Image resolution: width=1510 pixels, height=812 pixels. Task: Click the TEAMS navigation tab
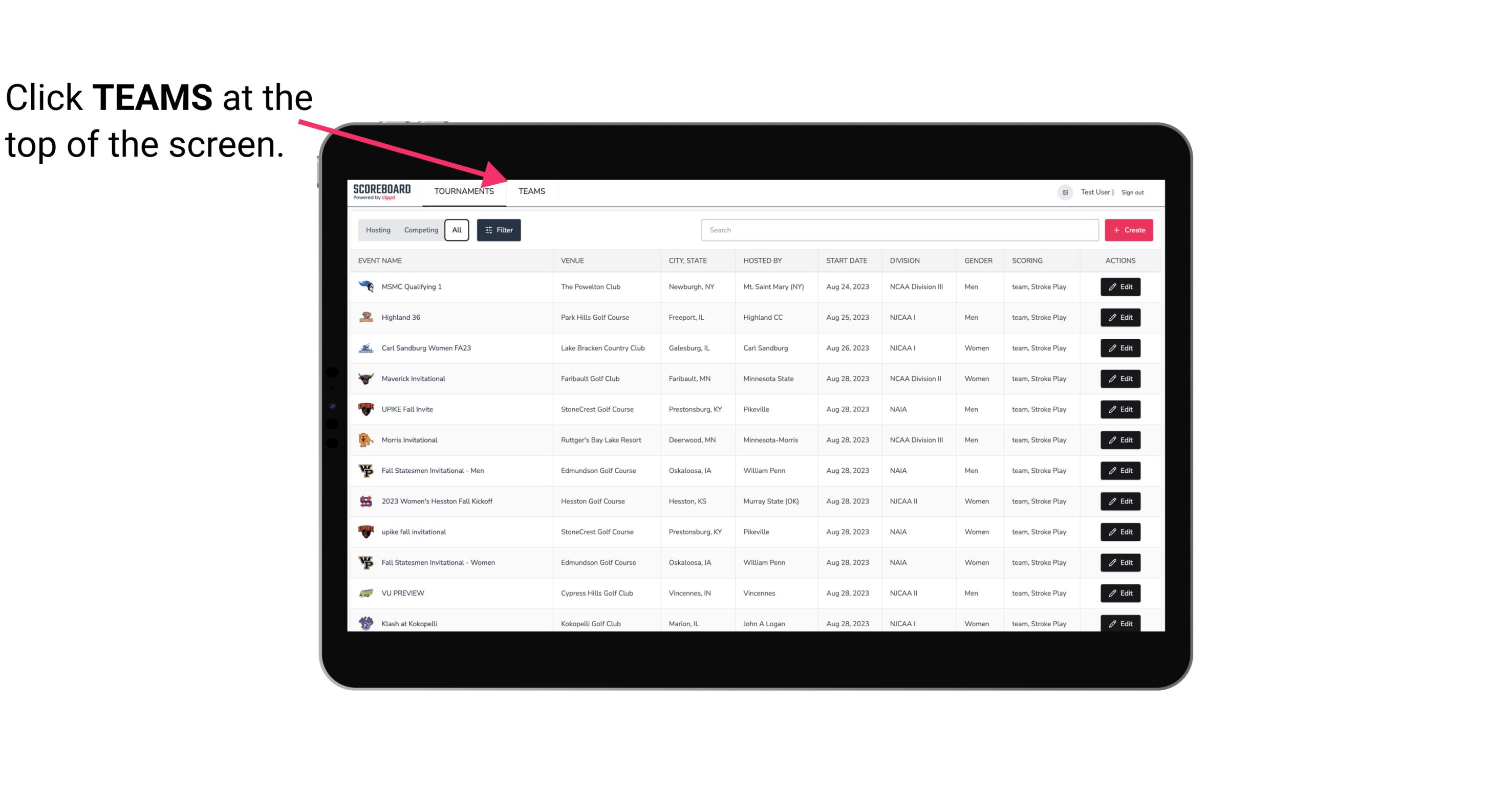point(531,191)
